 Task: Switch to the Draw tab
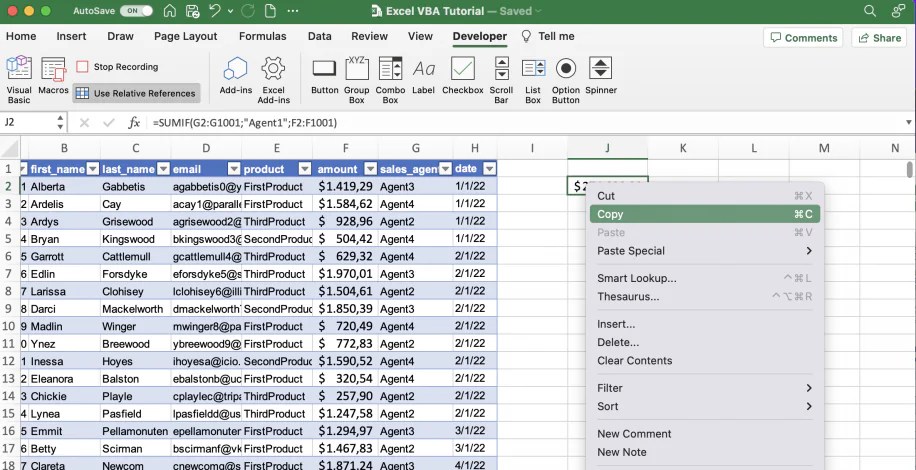(120, 36)
